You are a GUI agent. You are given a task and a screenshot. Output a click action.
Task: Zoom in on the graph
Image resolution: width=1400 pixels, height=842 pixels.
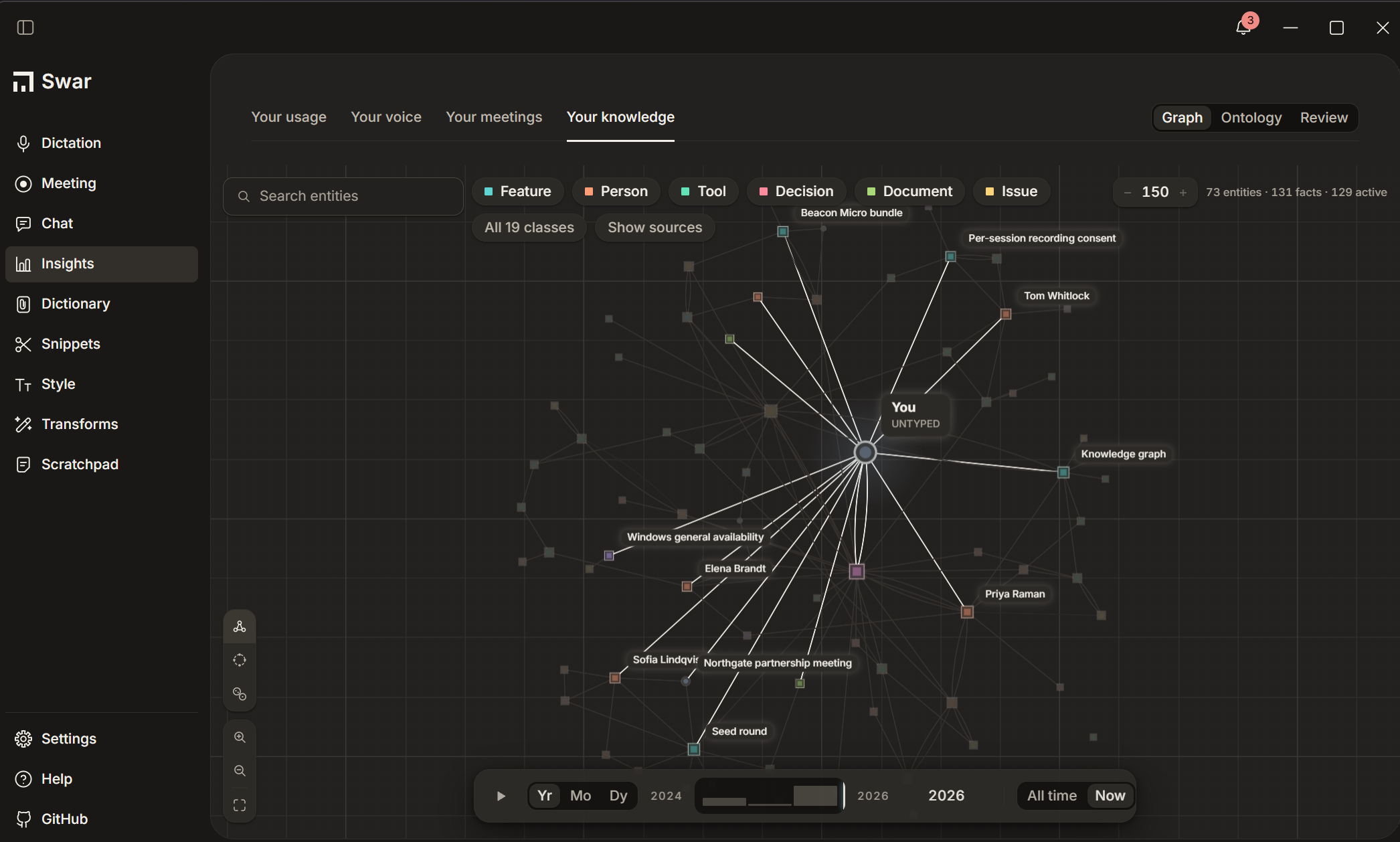point(240,738)
